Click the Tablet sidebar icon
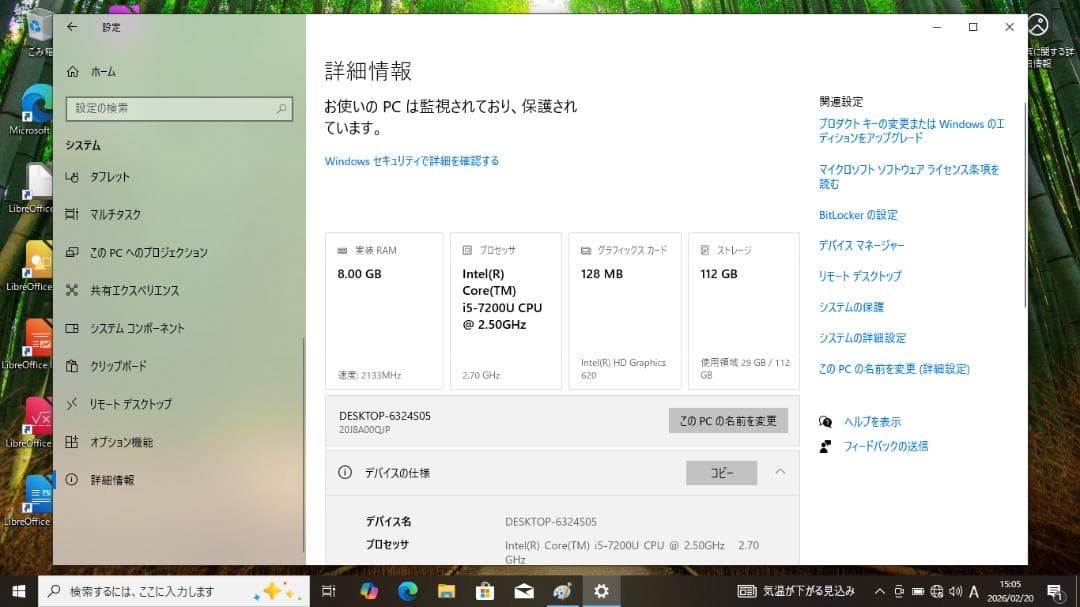The height and width of the screenshot is (607, 1080). [72, 177]
